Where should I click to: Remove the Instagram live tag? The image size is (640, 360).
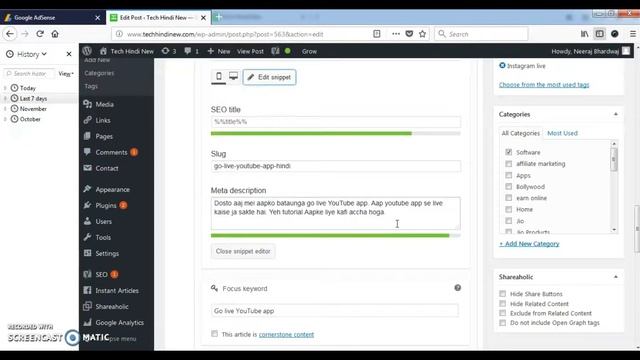pos(502,65)
